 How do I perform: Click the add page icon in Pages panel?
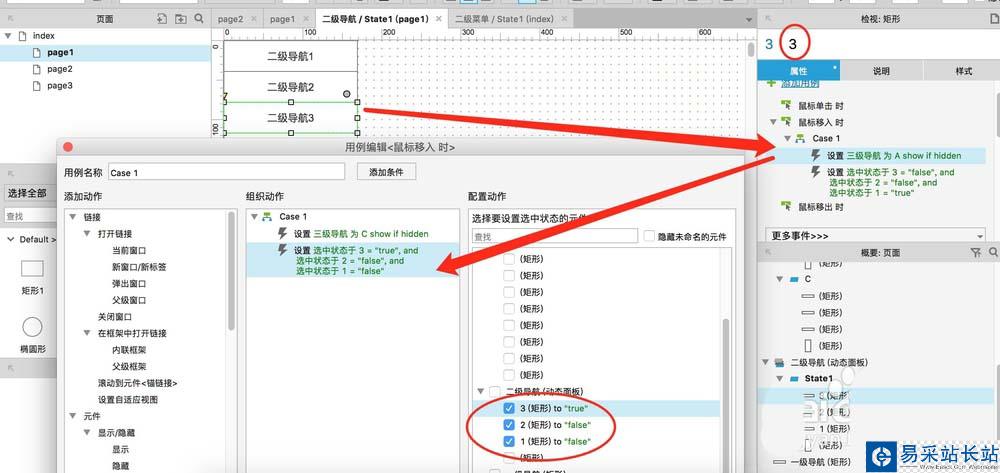tap(162, 18)
